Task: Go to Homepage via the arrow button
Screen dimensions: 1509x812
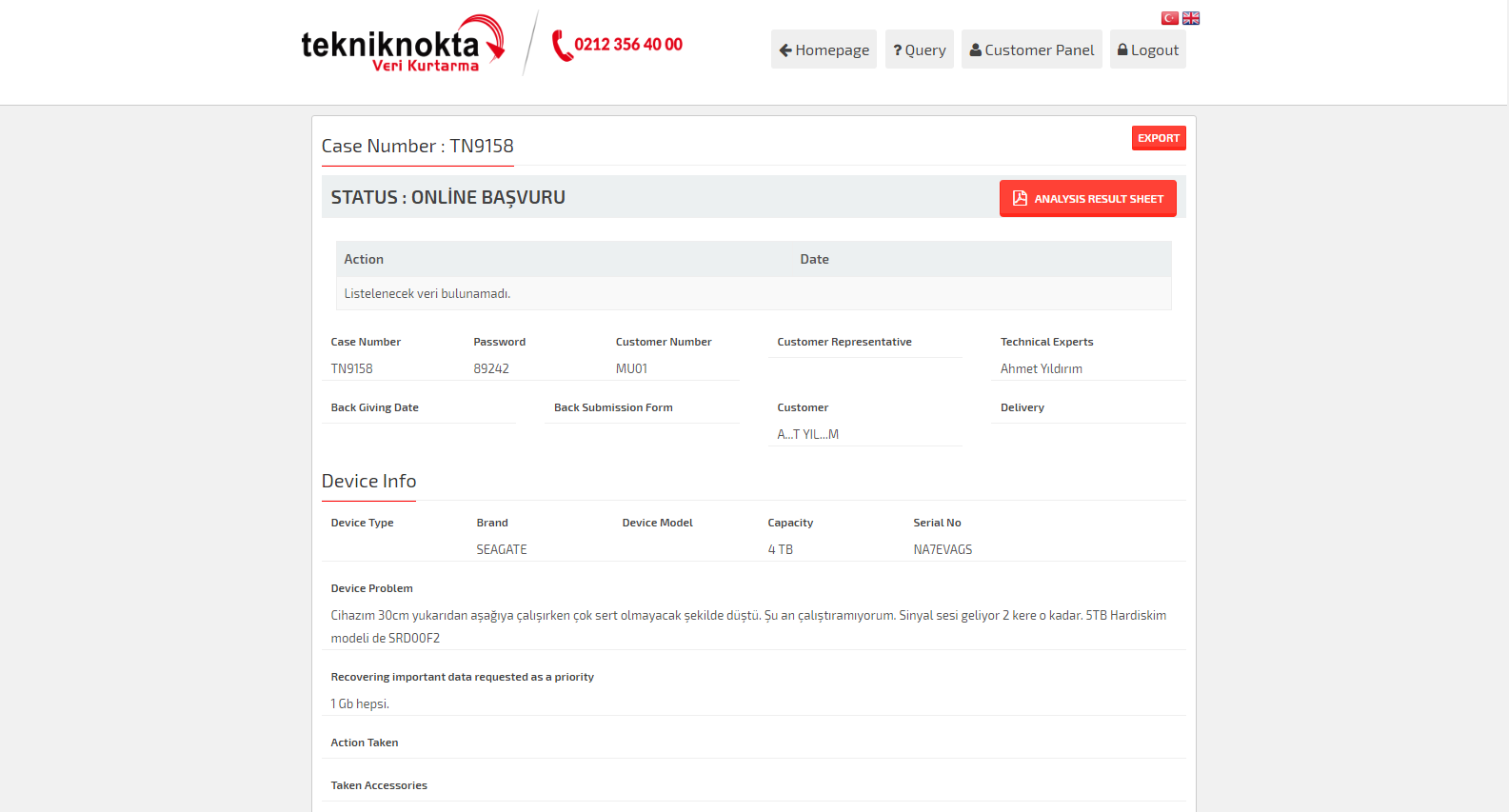Action: [x=824, y=50]
